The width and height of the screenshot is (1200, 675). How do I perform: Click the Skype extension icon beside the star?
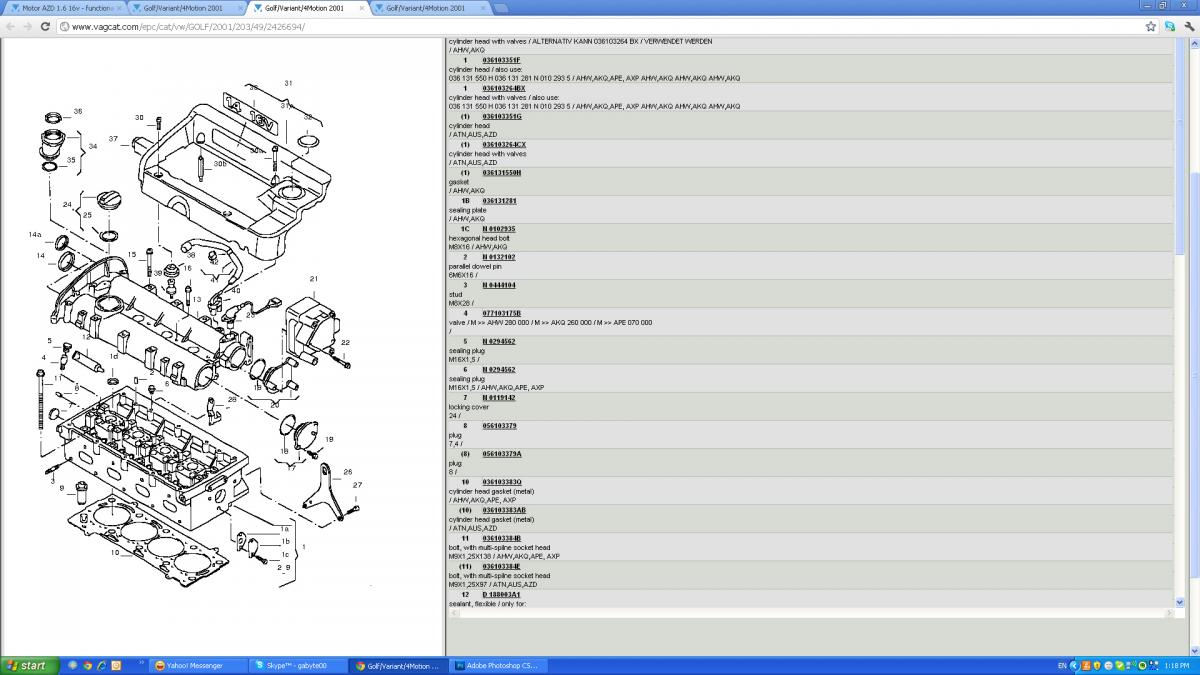(x=1169, y=26)
